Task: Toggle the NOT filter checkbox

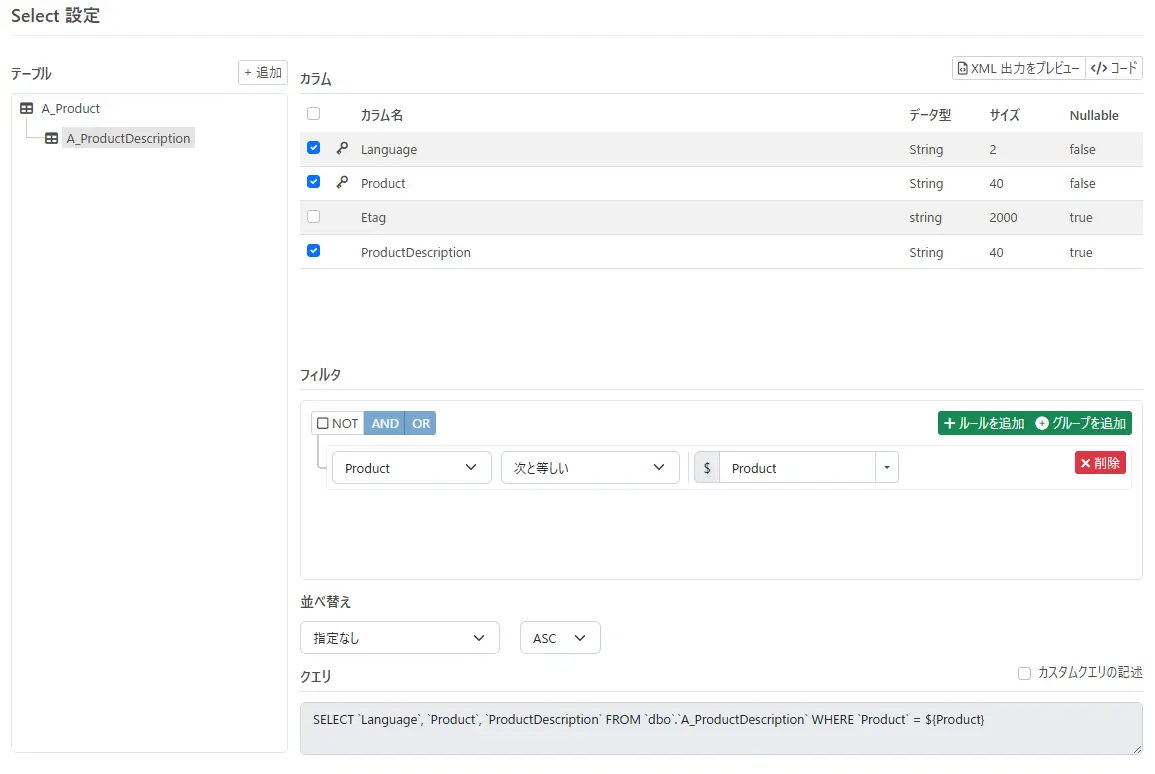Action: coord(323,423)
